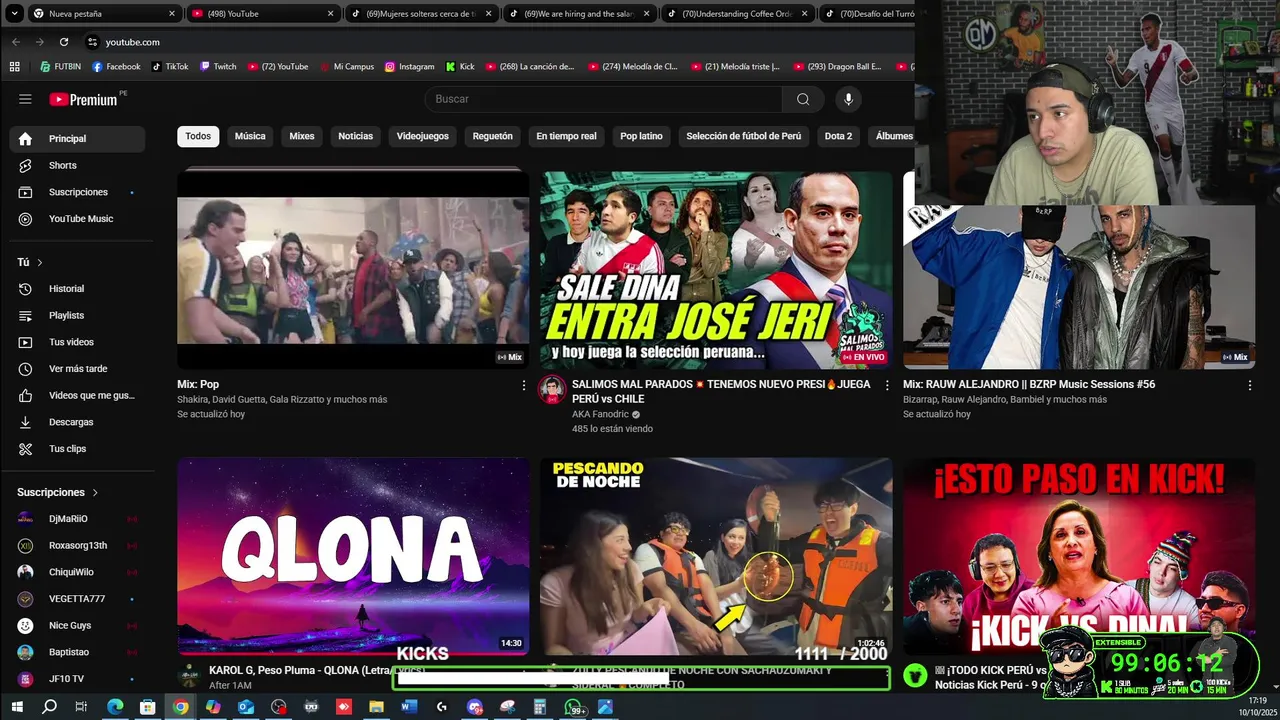Select the Noticias filter chip
Image resolution: width=1280 pixels, height=720 pixels.
355,136
